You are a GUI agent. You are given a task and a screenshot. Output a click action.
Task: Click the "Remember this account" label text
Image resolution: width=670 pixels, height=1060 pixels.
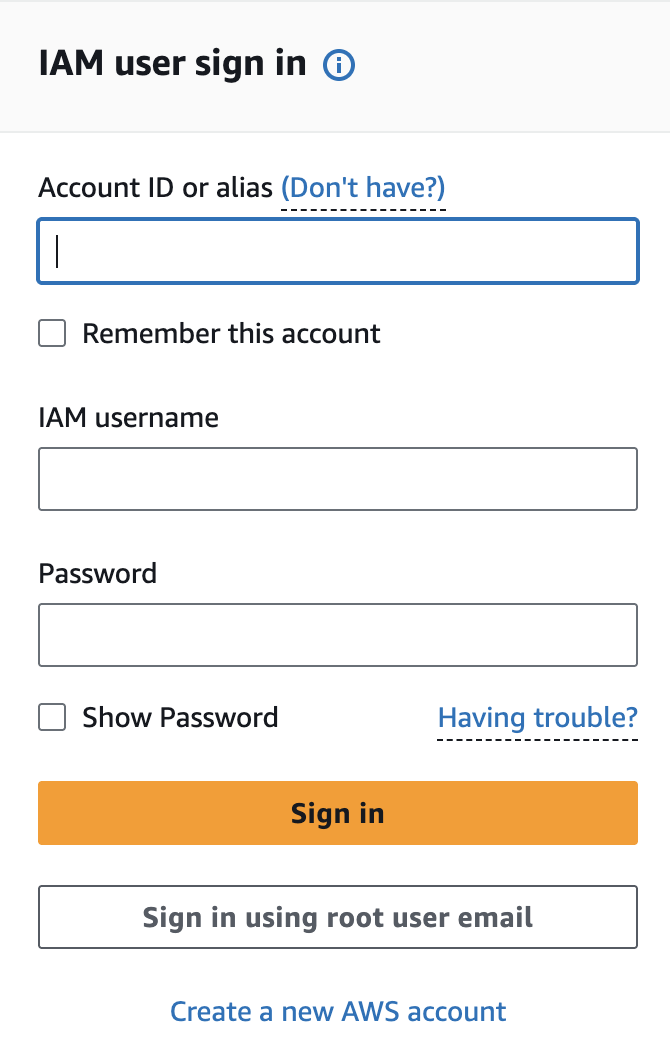(231, 333)
